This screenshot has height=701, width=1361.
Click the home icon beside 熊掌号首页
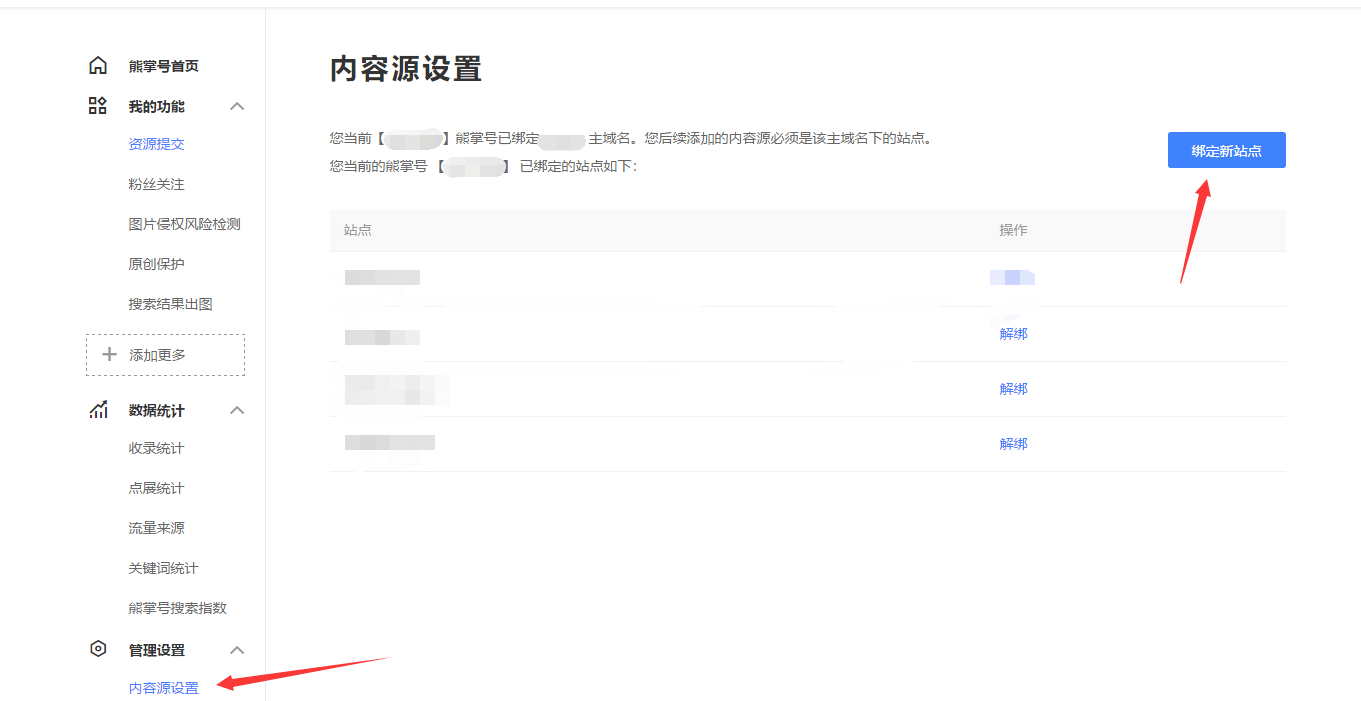[97, 64]
